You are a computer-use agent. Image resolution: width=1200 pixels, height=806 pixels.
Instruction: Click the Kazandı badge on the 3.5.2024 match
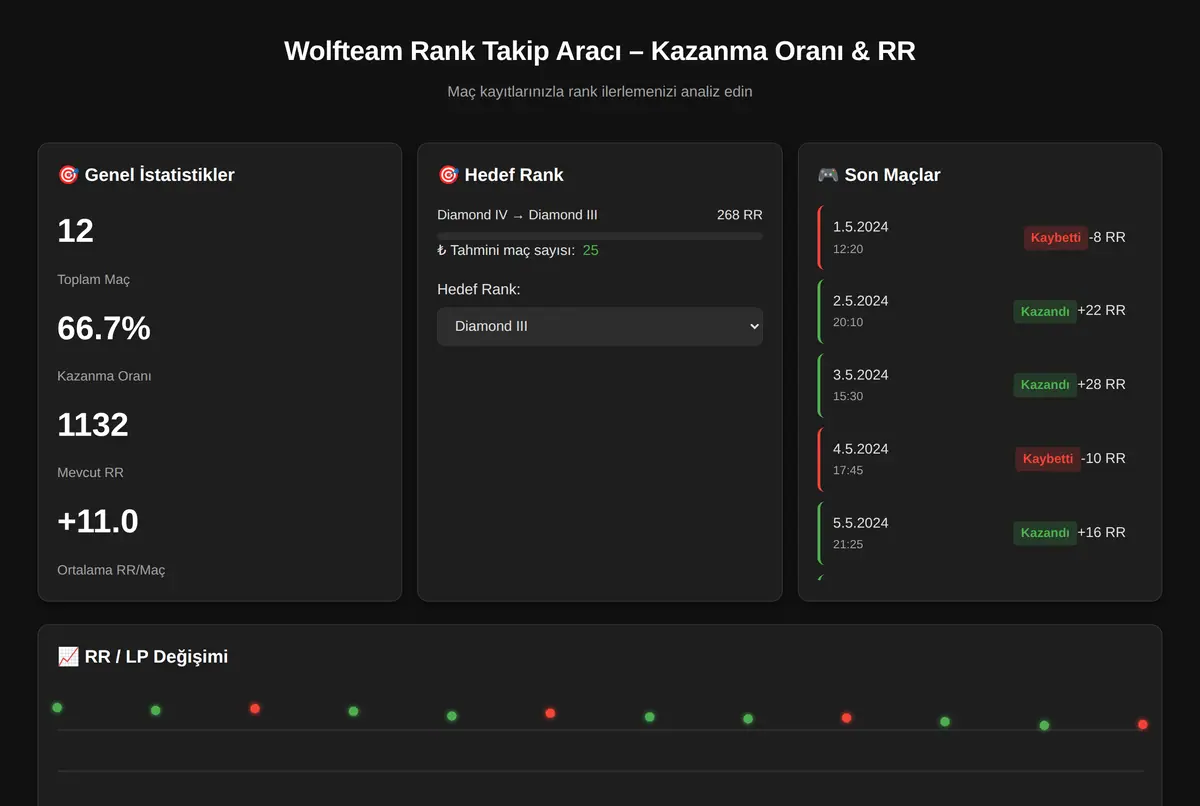click(x=1045, y=385)
